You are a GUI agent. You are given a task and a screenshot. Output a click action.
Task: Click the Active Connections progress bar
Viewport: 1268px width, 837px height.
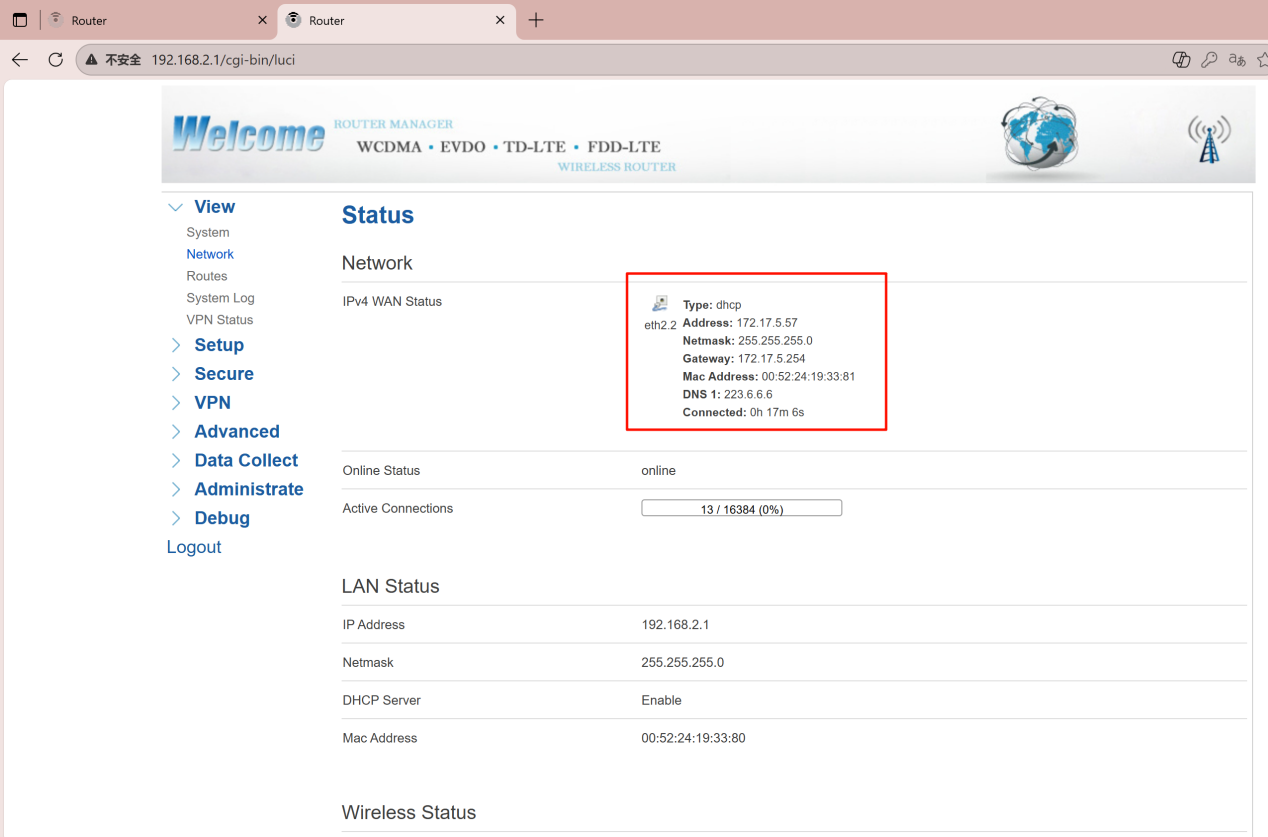(x=741, y=509)
